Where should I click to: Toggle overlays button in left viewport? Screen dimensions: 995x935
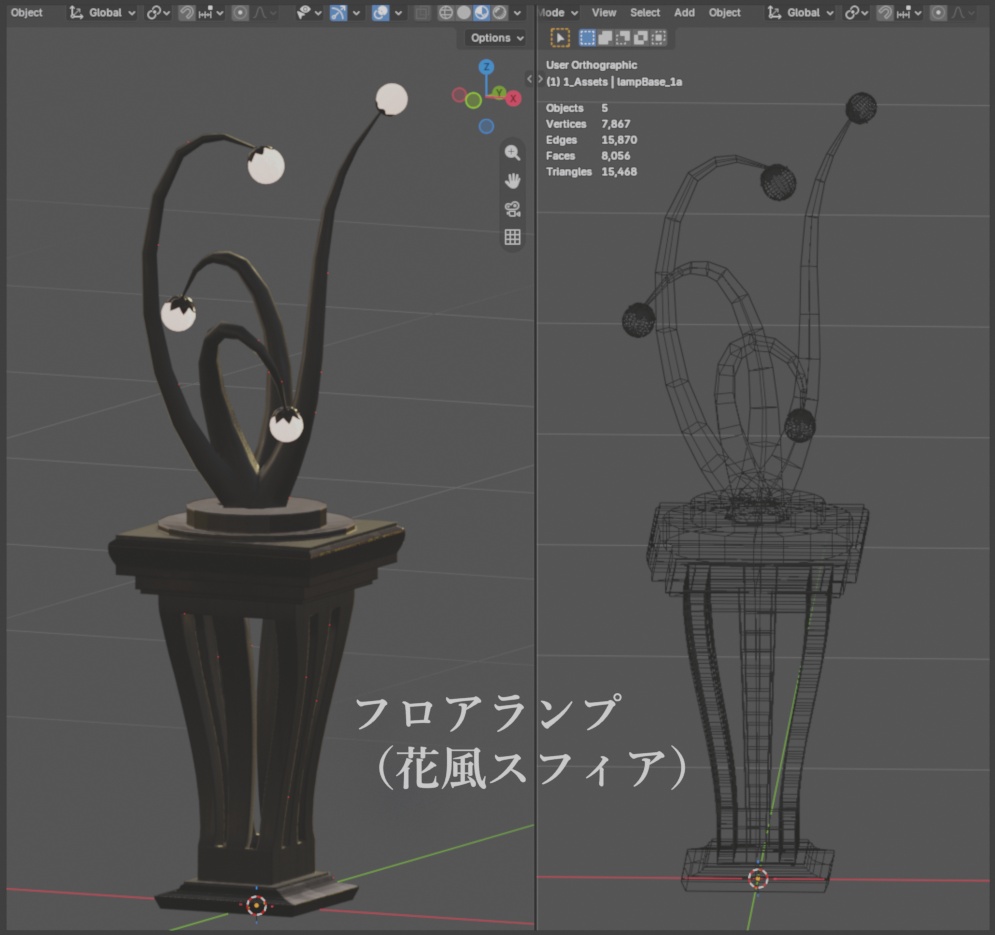pos(380,13)
